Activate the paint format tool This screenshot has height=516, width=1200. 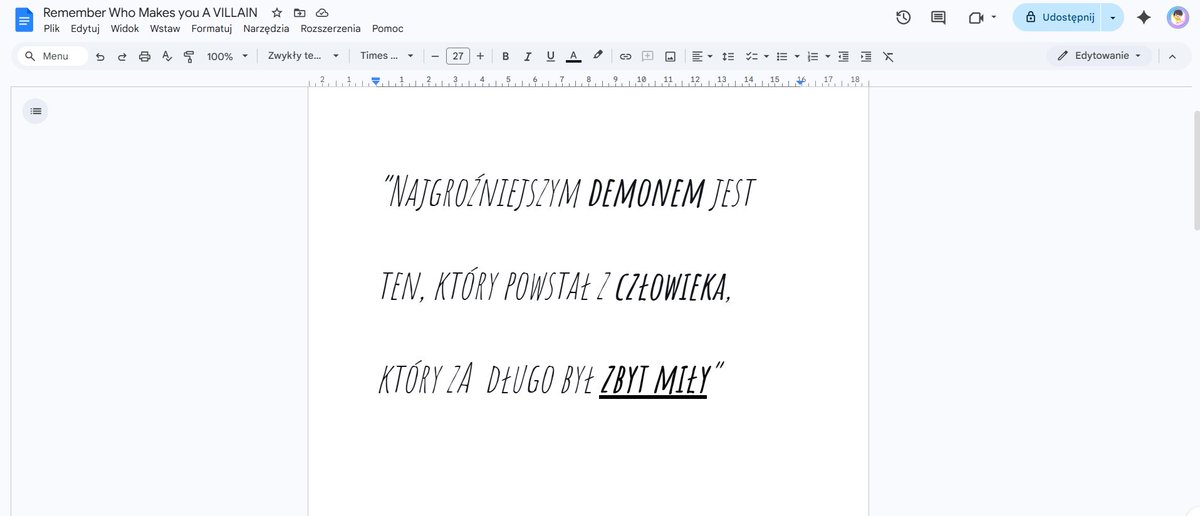tap(189, 56)
